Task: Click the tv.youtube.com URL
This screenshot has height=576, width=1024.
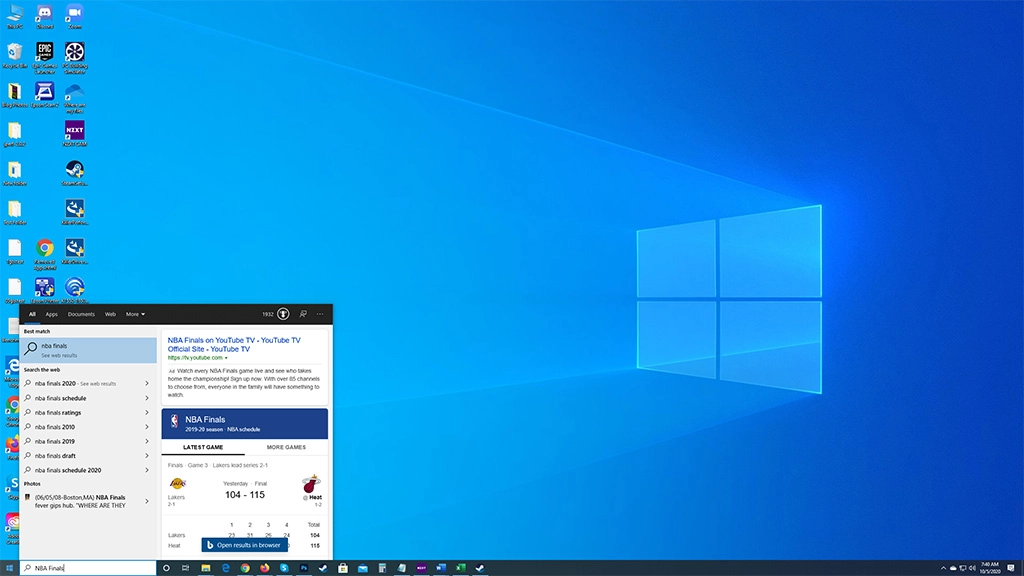Action: click(195, 358)
